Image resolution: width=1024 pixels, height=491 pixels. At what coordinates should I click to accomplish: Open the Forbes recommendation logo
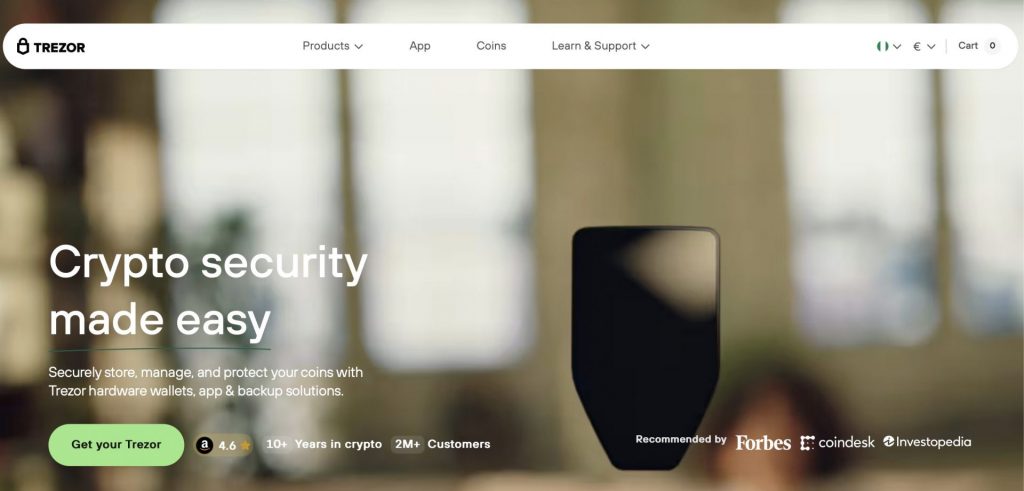point(763,443)
